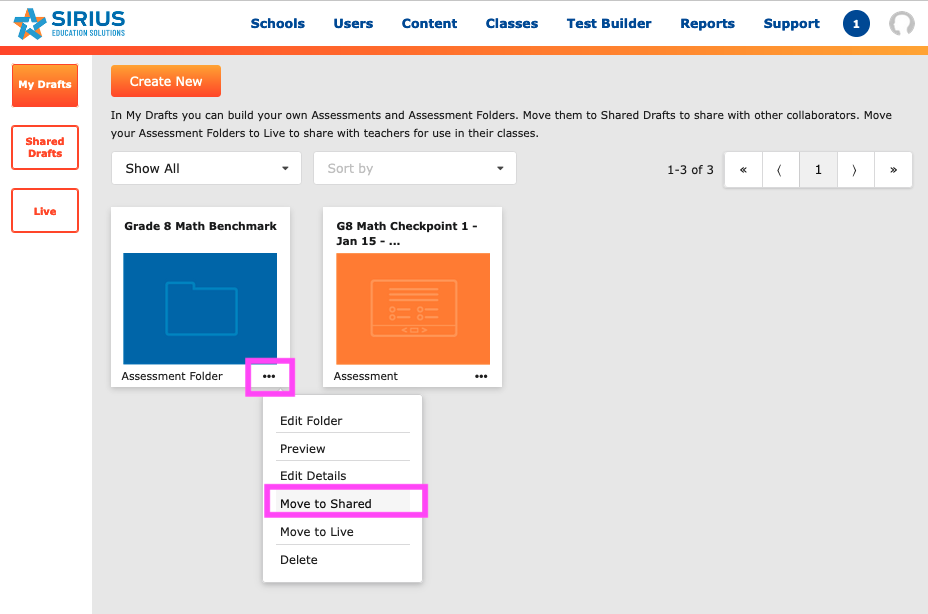
Task: Go to the next page
Action: click(x=855, y=170)
